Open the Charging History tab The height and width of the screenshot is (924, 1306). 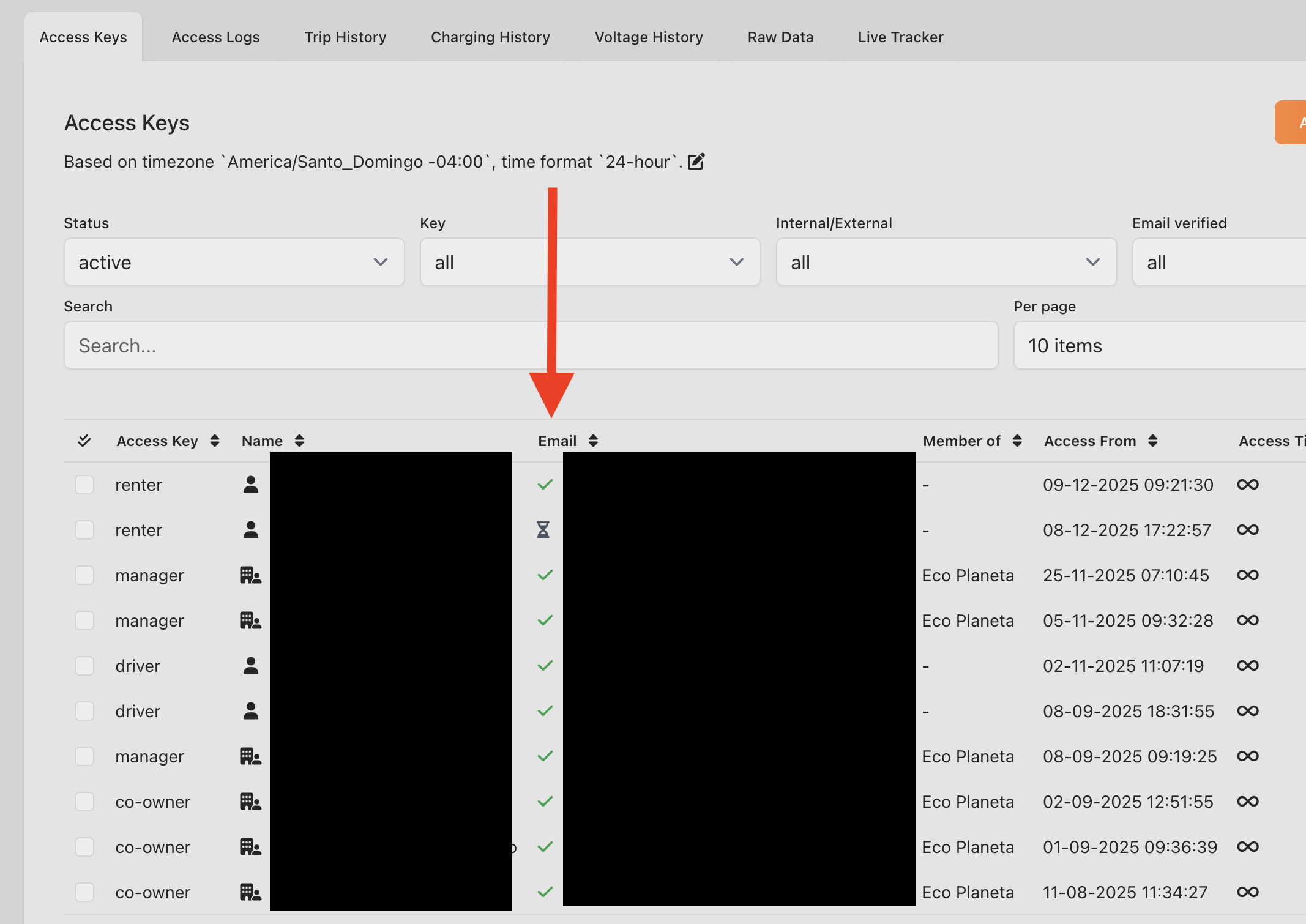click(490, 37)
